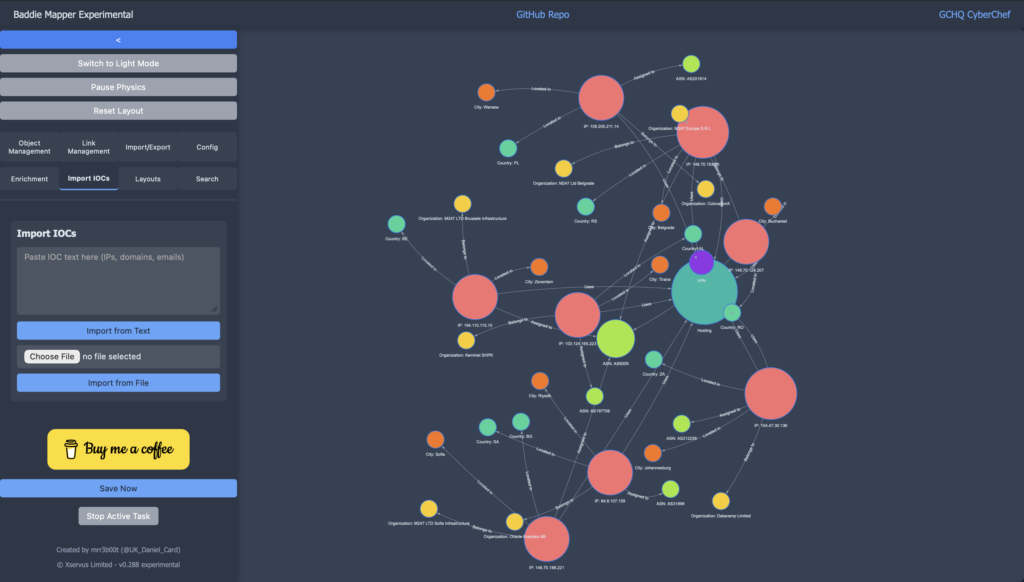Click the City: Warsaw orange node
The width and height of the screenshot is (1024, 582).
[x=486, y=92]
